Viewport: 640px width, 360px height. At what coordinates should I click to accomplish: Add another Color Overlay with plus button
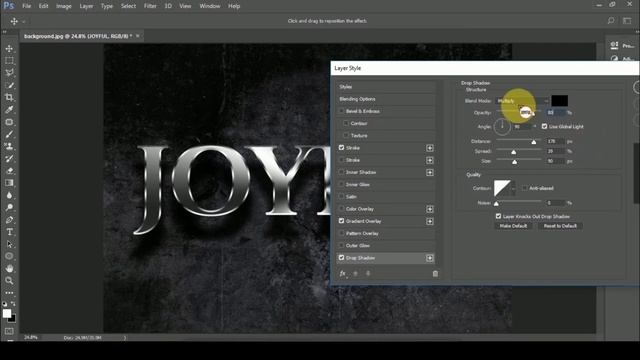[x=430, y=209]
